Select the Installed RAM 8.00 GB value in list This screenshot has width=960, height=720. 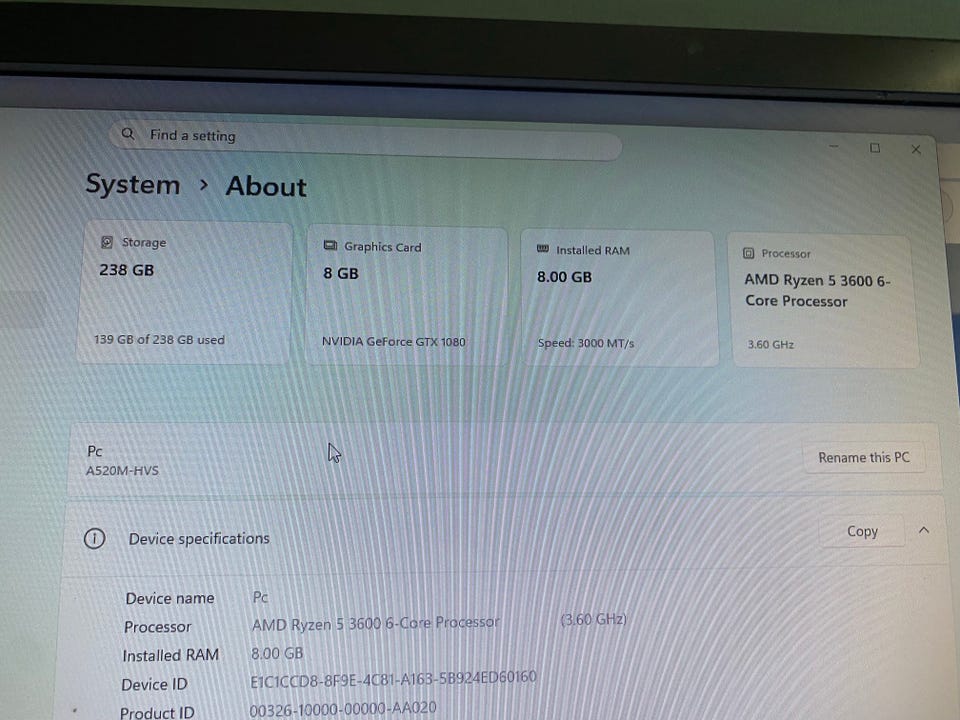click(x=277, y=653)
